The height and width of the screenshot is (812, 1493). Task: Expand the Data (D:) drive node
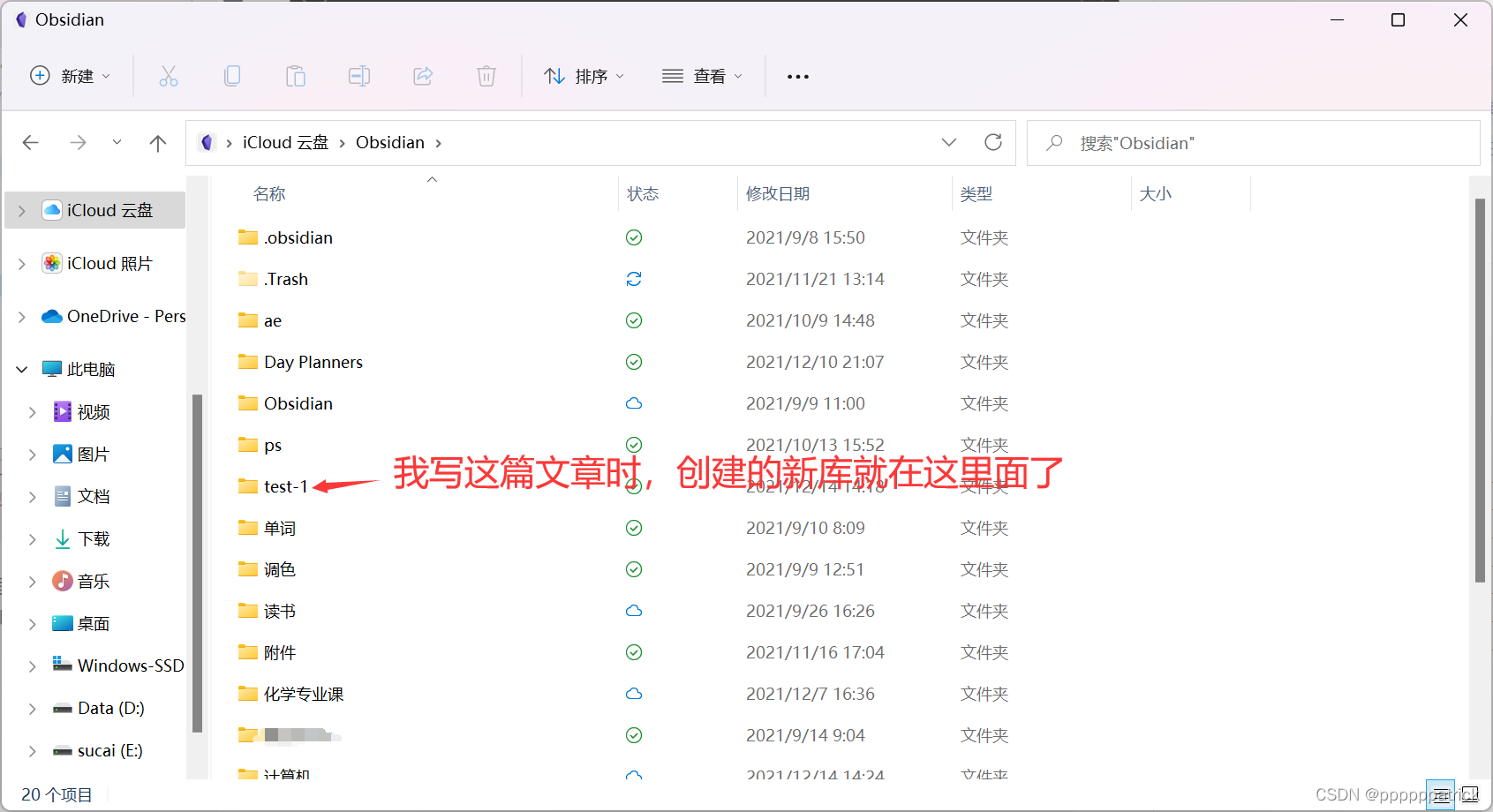point(33,708)
